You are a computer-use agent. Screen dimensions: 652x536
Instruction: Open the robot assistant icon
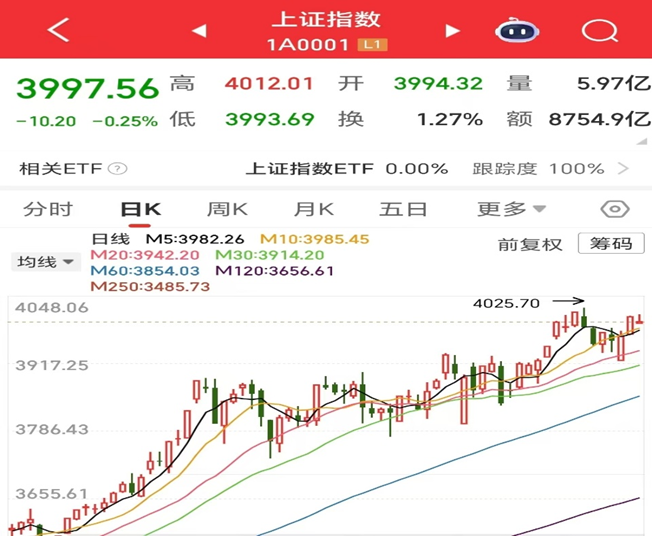tap(517, 30)
